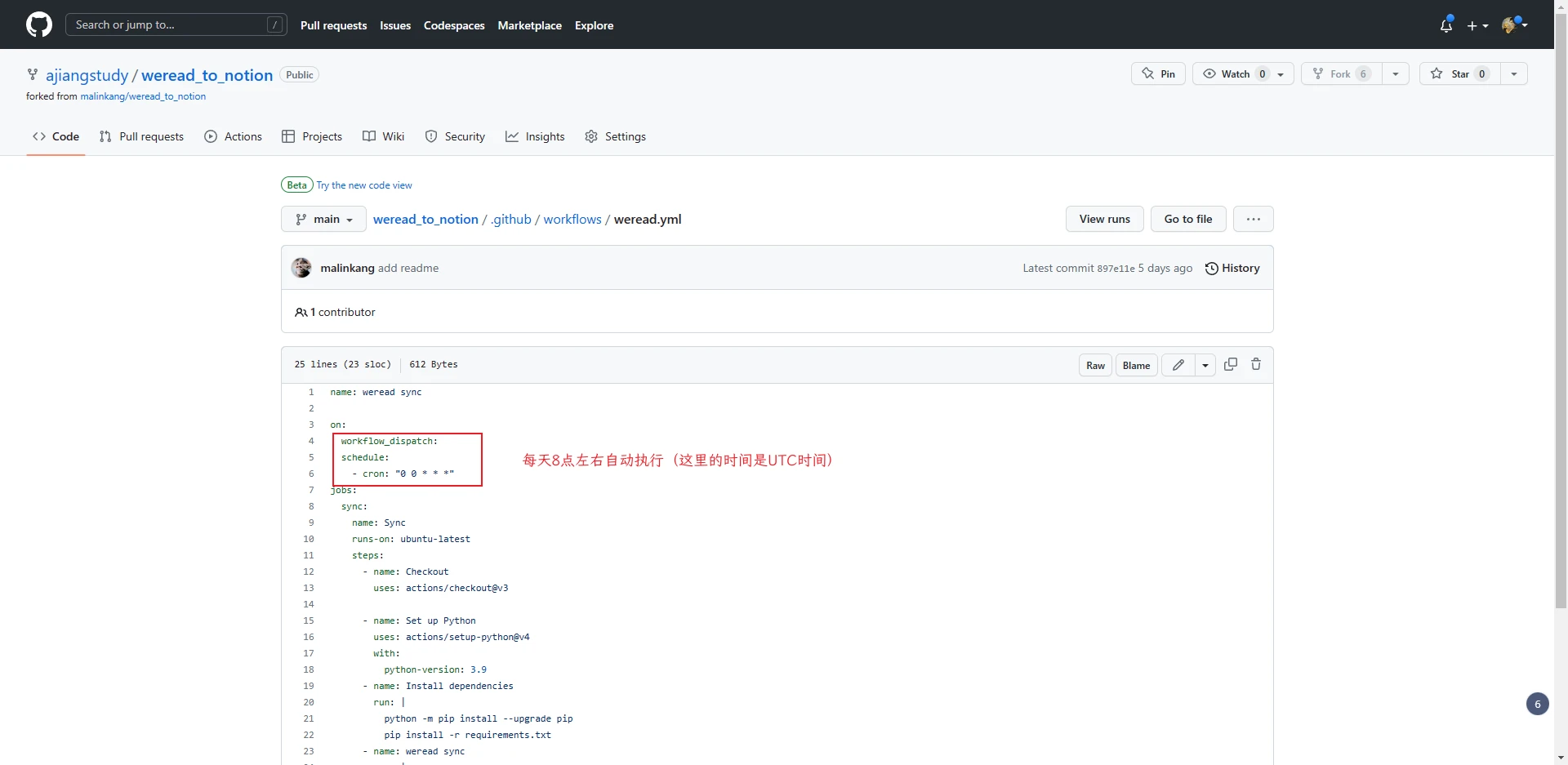Go to workflows folder in breadcrumb
1568x765 pixels.
[572, 219]
